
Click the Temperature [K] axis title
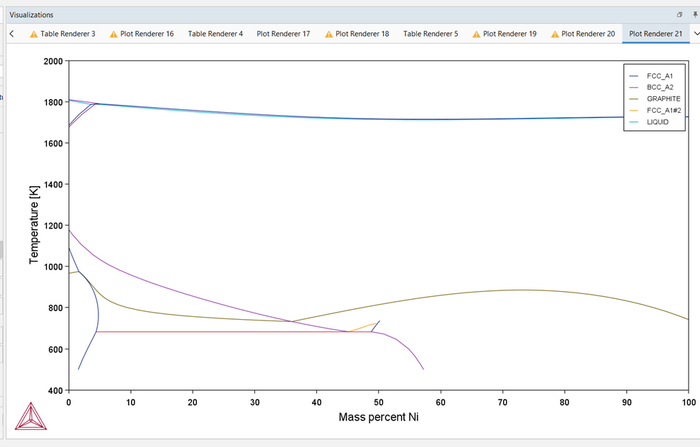point(34,225)
